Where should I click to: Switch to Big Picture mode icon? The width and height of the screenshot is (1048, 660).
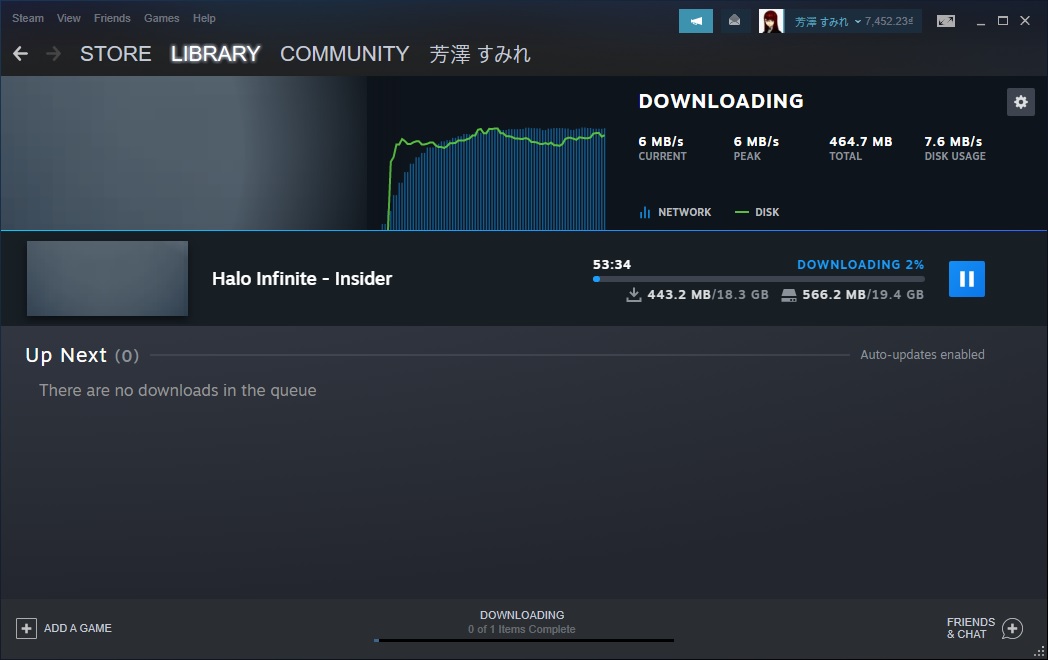click(946, 21)
